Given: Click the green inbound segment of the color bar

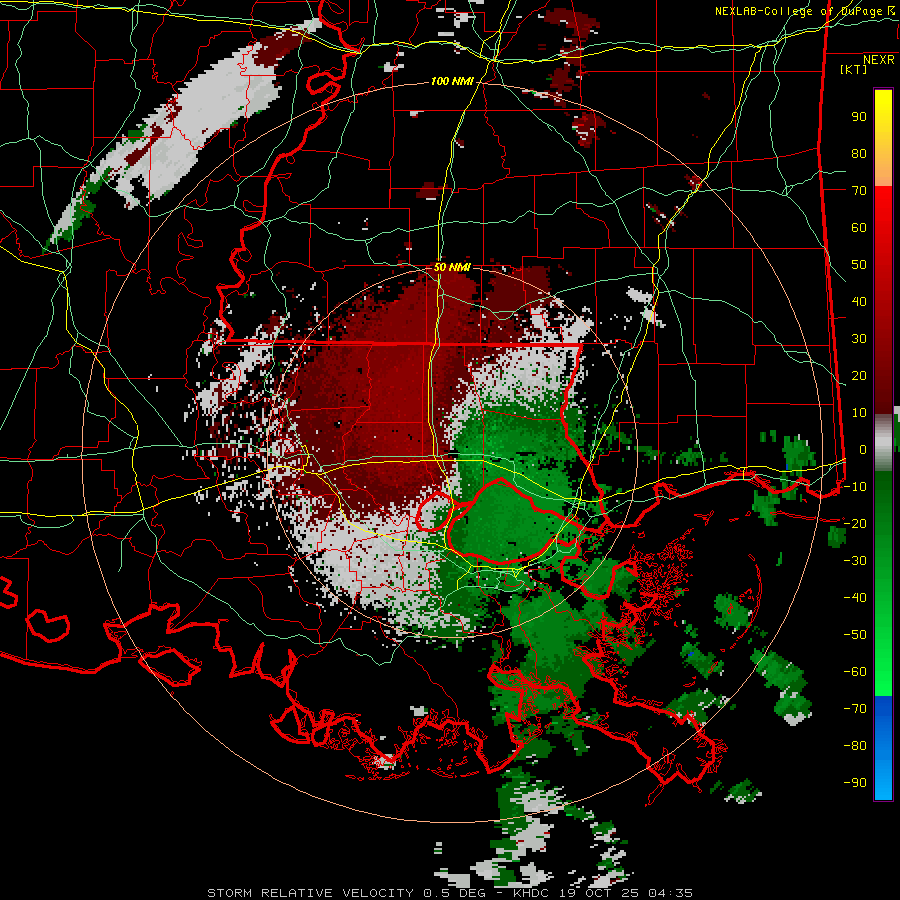Looking at the screenshot, I should (x=883, y=584).
